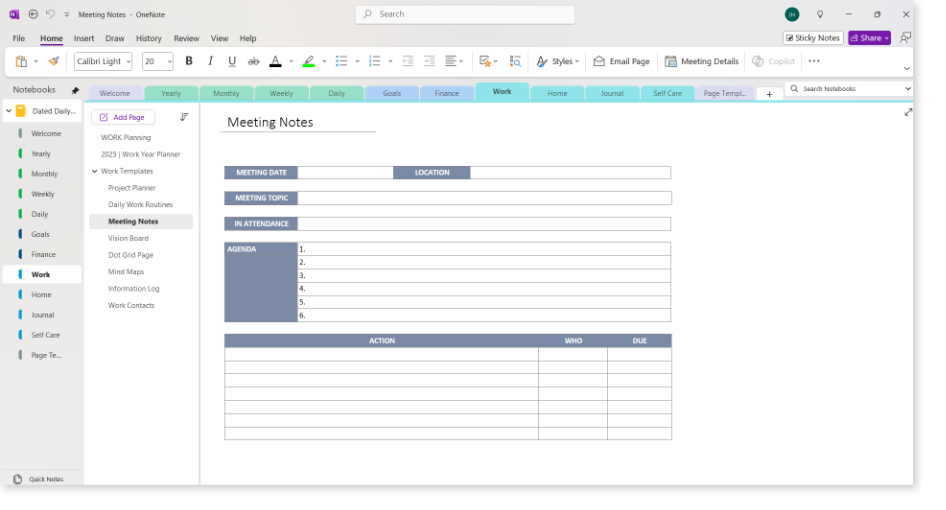This screenshot has width=946, height=510.
Task: Click Email Page button
Action: click(621, 61)
